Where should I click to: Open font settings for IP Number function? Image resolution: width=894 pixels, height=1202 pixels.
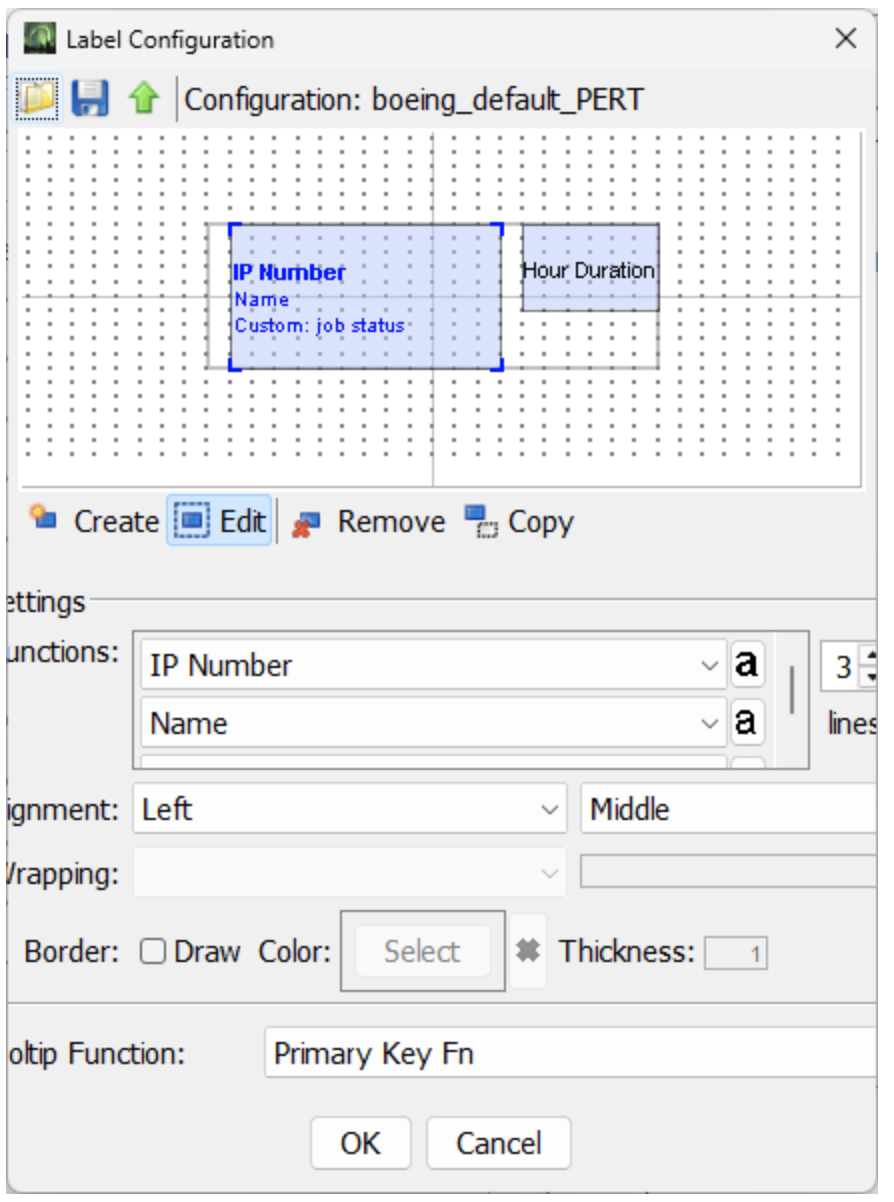point(746,665)
